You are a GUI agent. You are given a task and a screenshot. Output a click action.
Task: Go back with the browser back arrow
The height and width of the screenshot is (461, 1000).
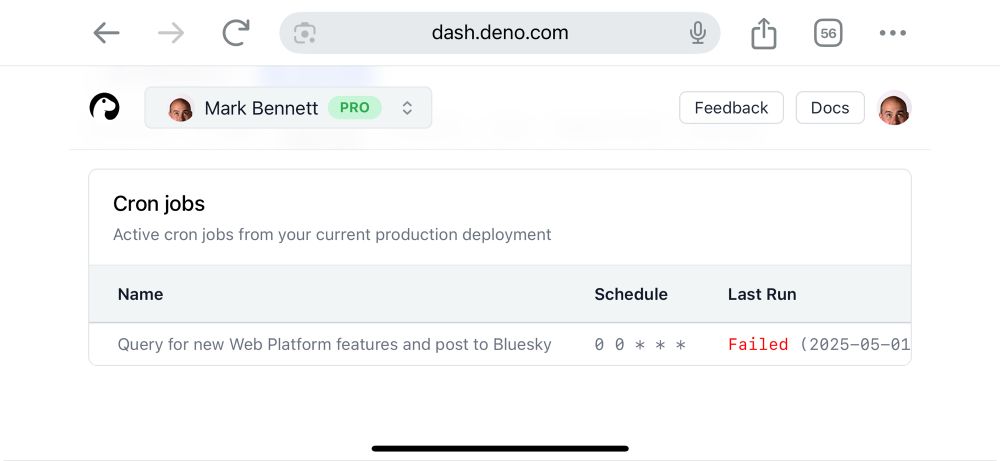point(106,33)
